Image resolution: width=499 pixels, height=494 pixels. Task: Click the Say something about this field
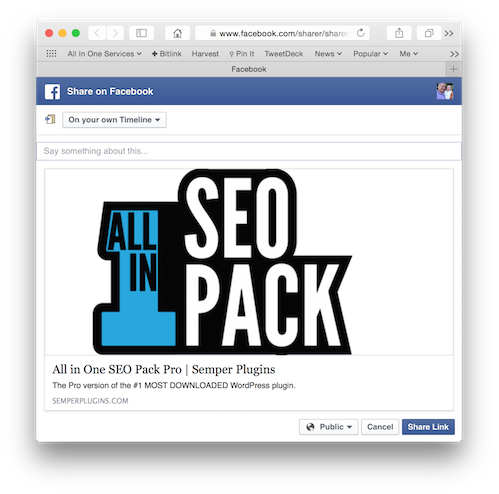pyautogui.click(x=249, y=151)
